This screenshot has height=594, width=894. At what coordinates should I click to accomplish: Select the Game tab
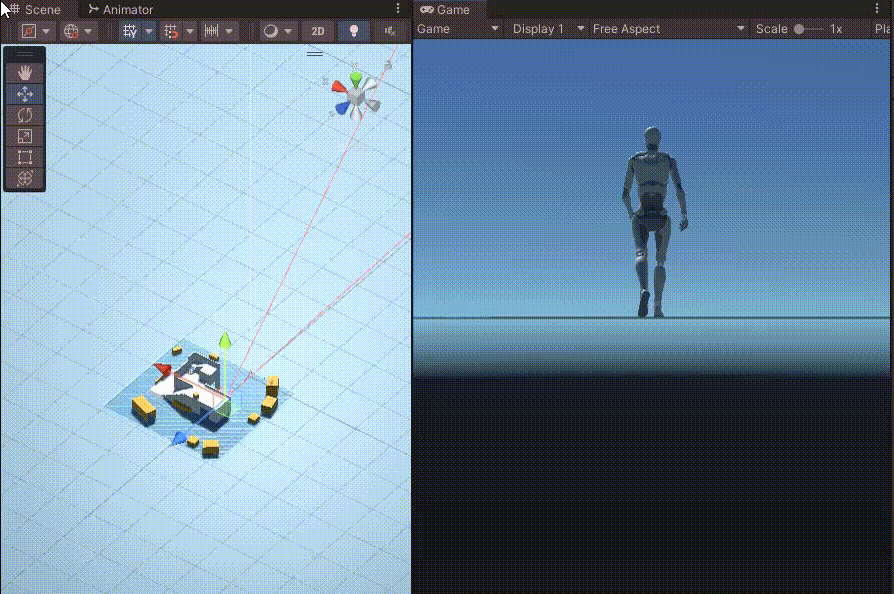[445, 9]
